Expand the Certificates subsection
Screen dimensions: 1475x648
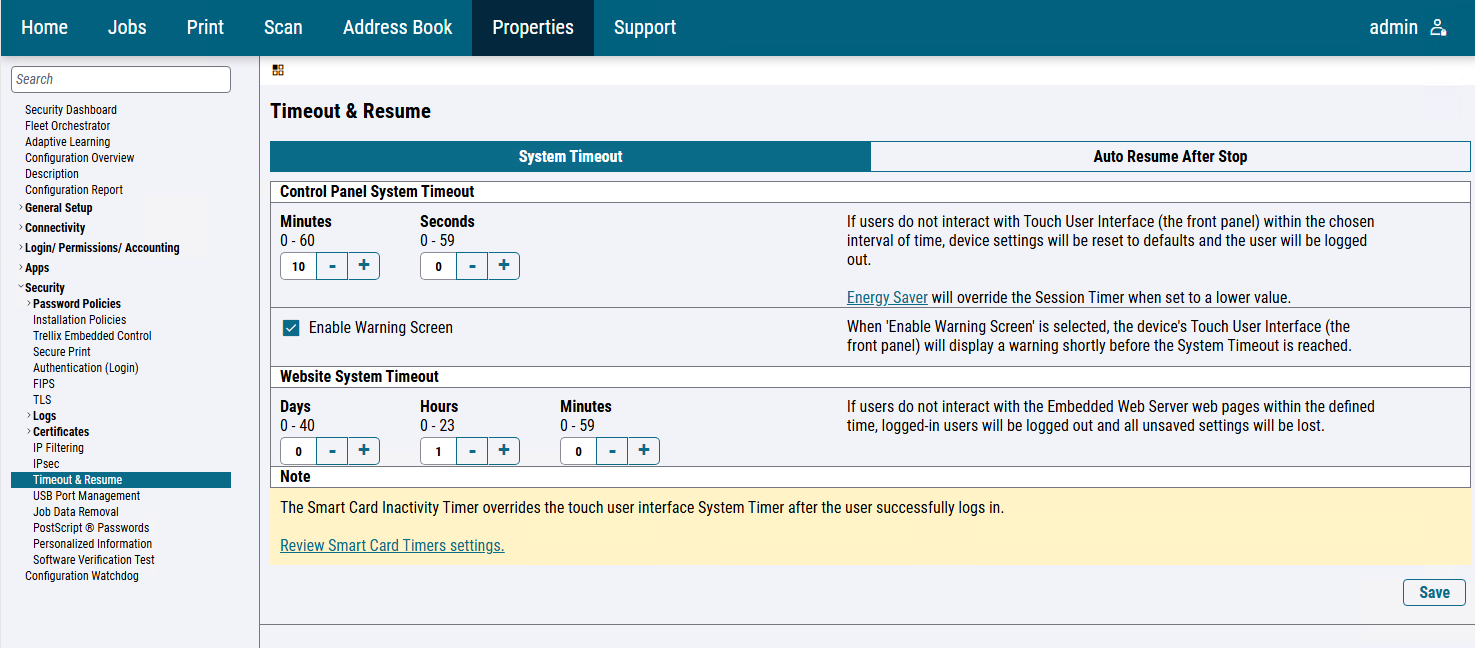(29, 432)
